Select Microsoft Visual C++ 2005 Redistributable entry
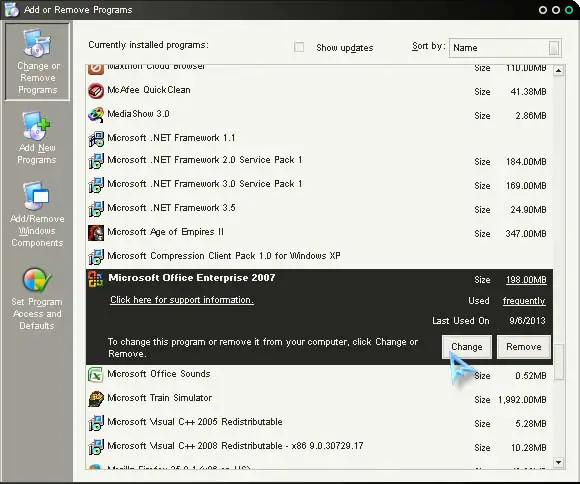580x484 pixels. tap(319, 423)
